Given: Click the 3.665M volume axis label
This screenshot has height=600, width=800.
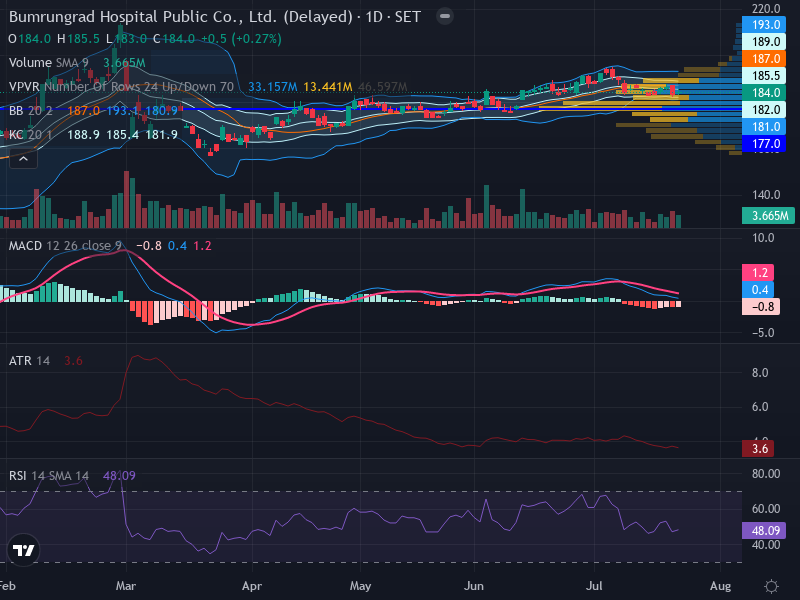Looking at the screenshot, I should tap(768, 215).
